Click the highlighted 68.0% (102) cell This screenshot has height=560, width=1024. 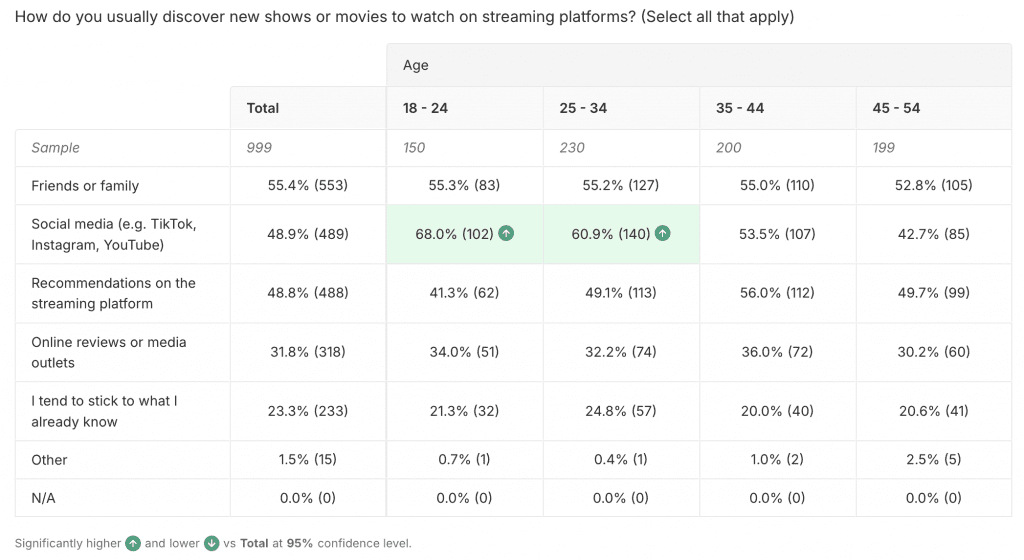point(455,234)
